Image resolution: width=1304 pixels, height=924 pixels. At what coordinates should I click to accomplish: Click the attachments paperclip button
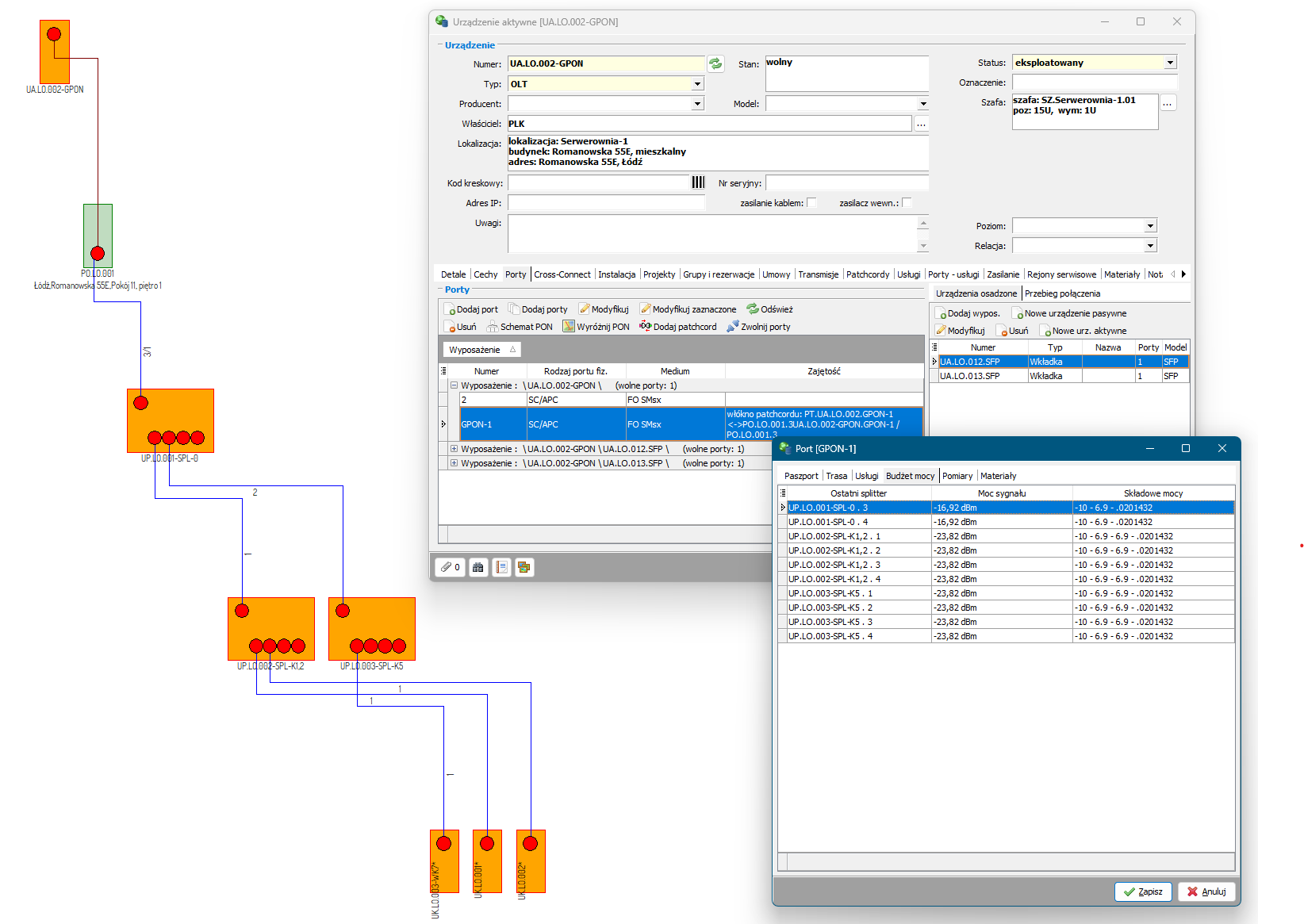[450, 567]
